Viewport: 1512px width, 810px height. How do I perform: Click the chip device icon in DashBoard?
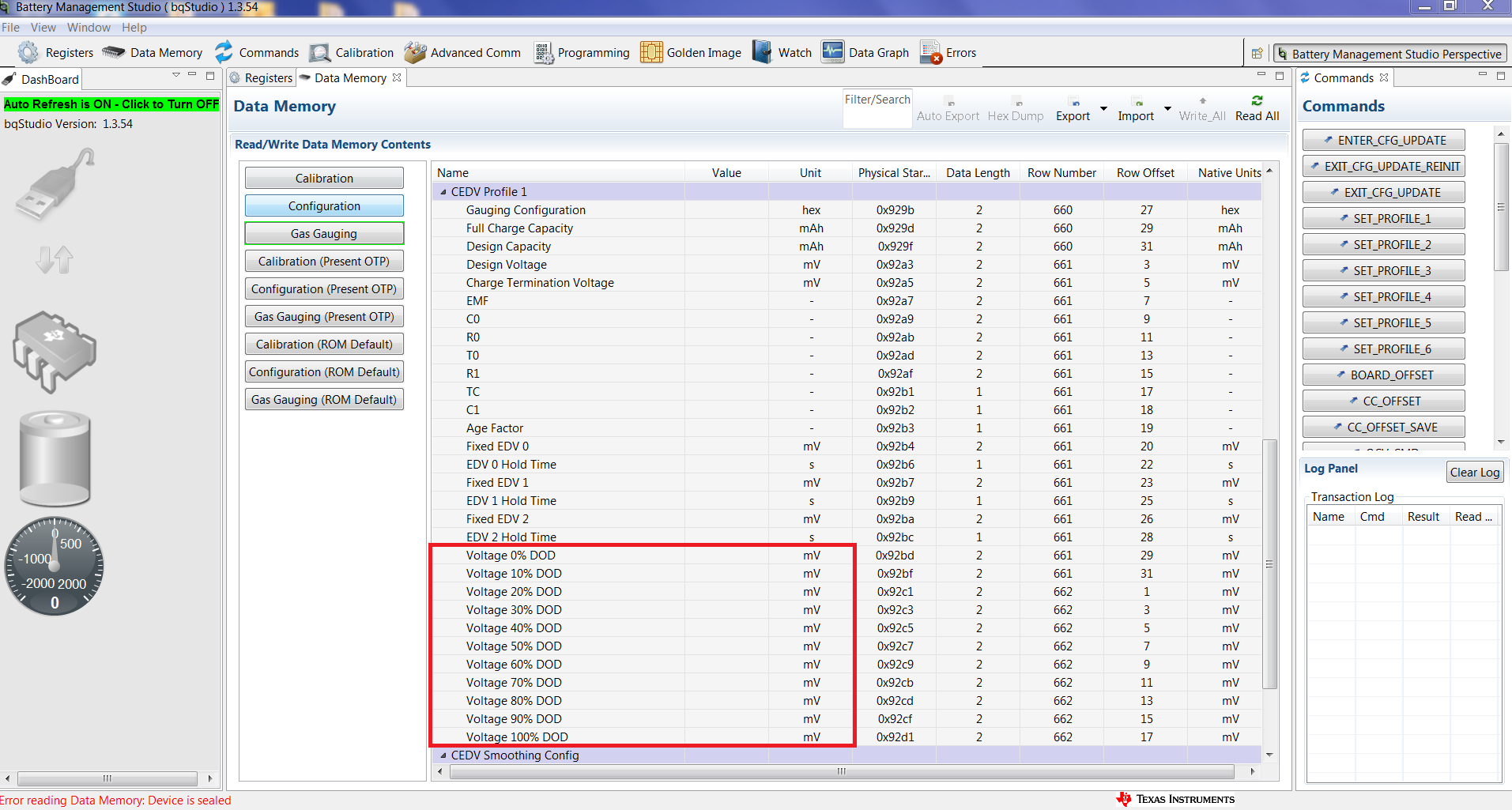click(x=54, y=351)
